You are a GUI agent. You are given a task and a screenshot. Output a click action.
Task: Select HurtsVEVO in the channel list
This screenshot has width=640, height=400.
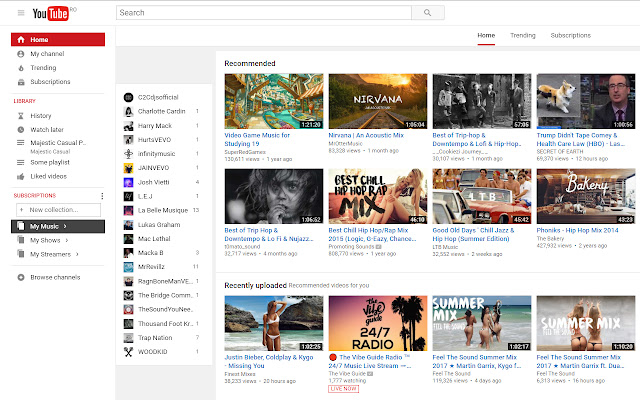pos(154,140)
